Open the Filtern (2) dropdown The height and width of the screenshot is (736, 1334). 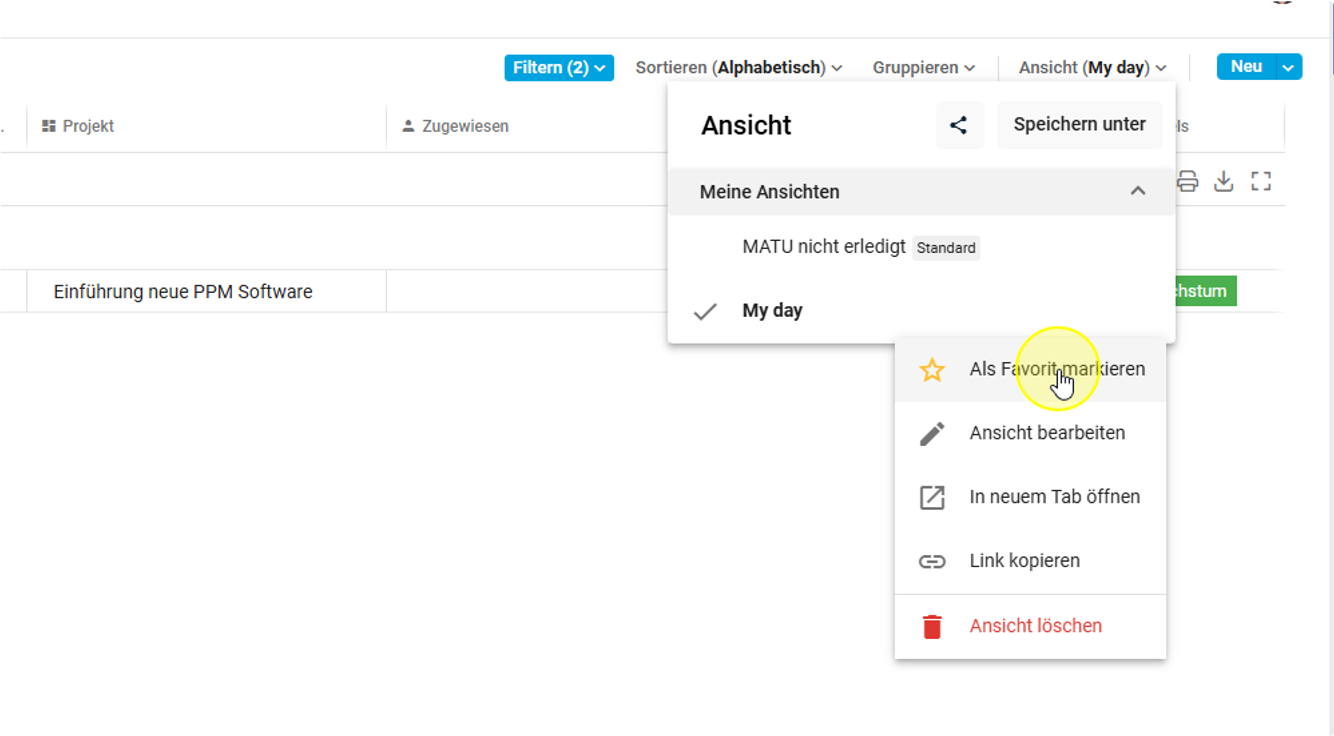[x=558, y=68]
